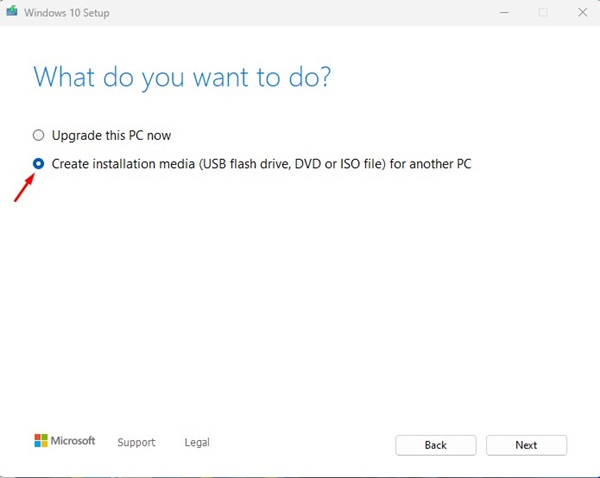Screen dimensions: 600x478
Task: Click 'Create installation media (USB flash drive…' label
Action: click(x=261, y=164)
